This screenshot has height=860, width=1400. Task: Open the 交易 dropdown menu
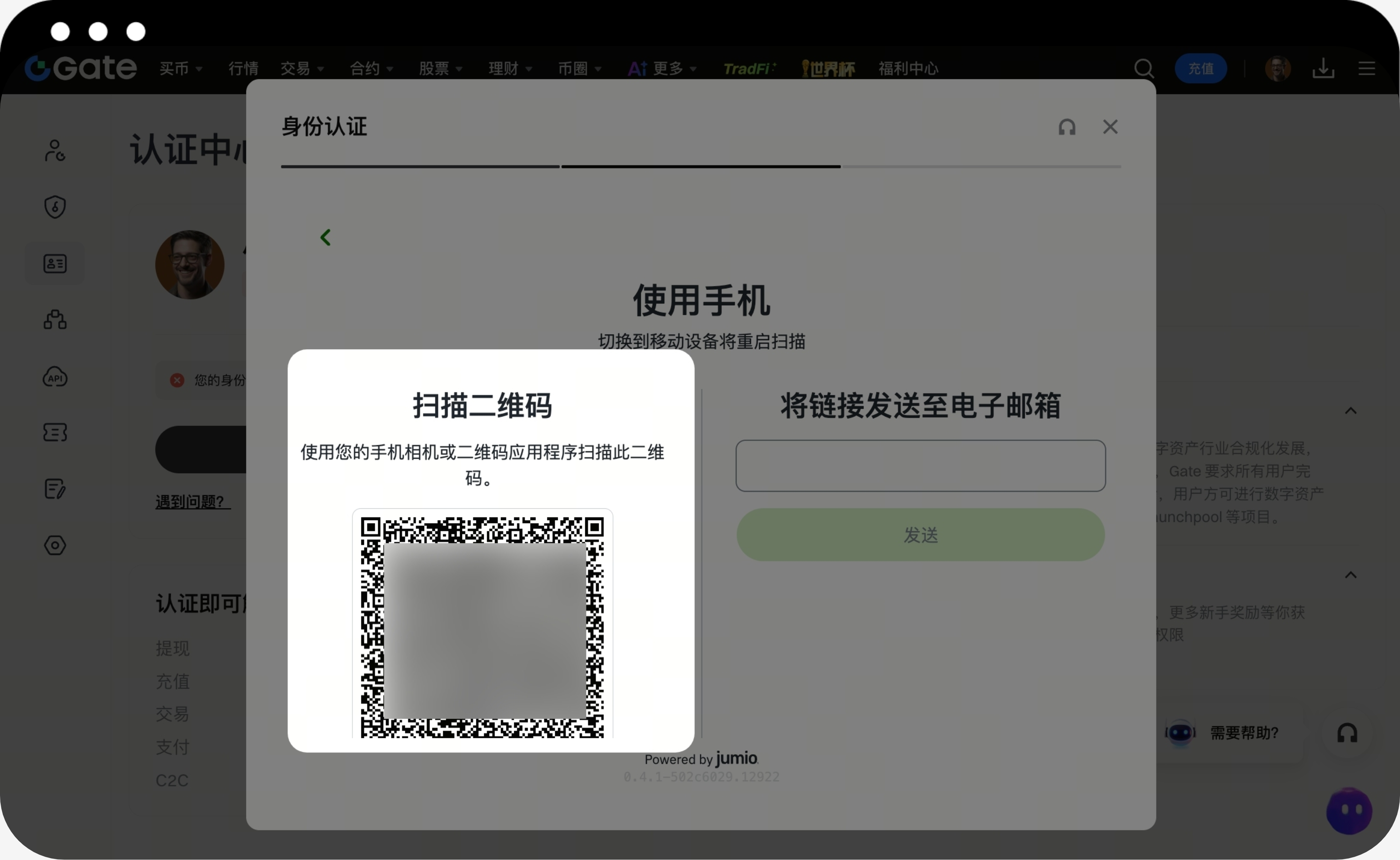point(302,69)
